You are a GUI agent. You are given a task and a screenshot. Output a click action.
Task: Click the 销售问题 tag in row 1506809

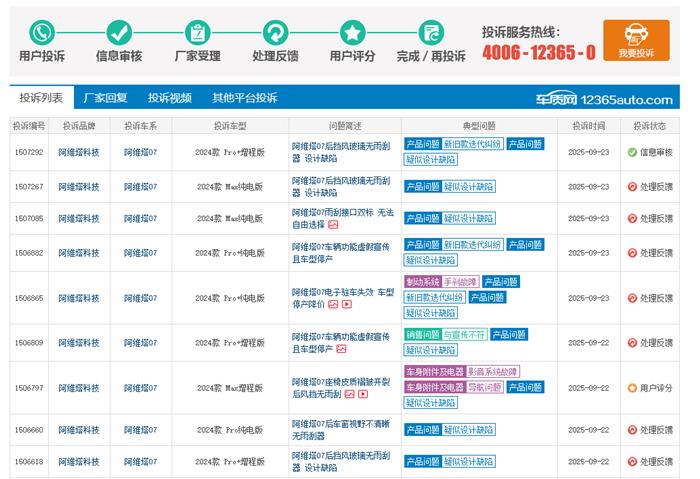pyautogui.click(x=421, y=335)
